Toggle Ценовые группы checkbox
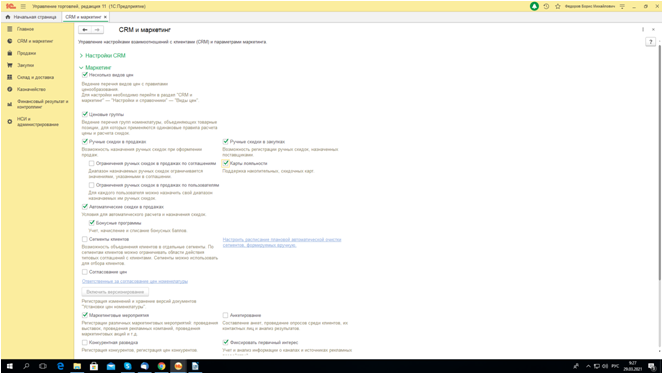Image resolution: width=663 pixels, height=374 pixels. [85, 114]
